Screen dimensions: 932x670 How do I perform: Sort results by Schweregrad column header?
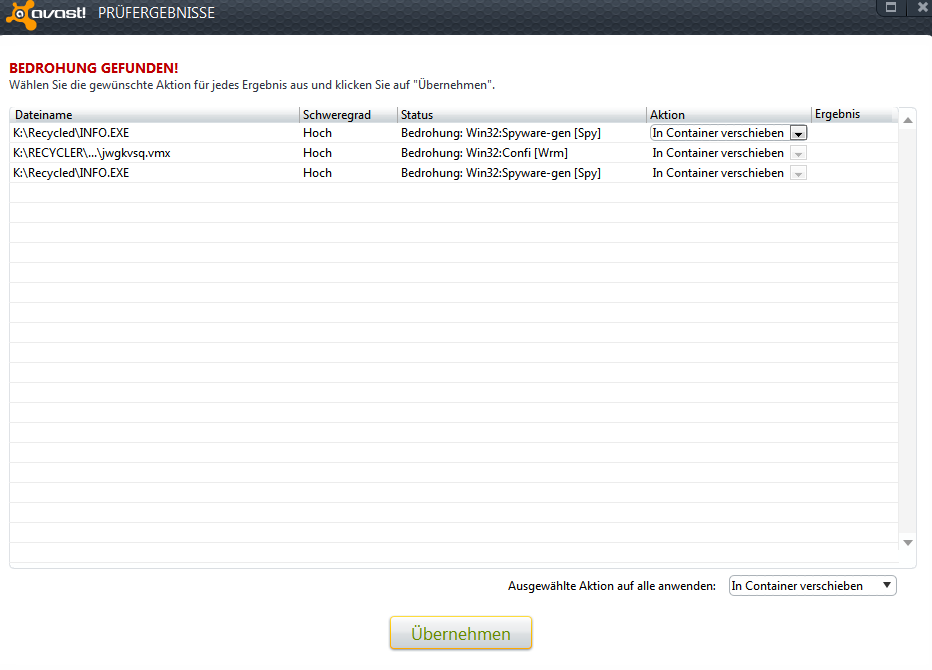[x=347, y=115]
